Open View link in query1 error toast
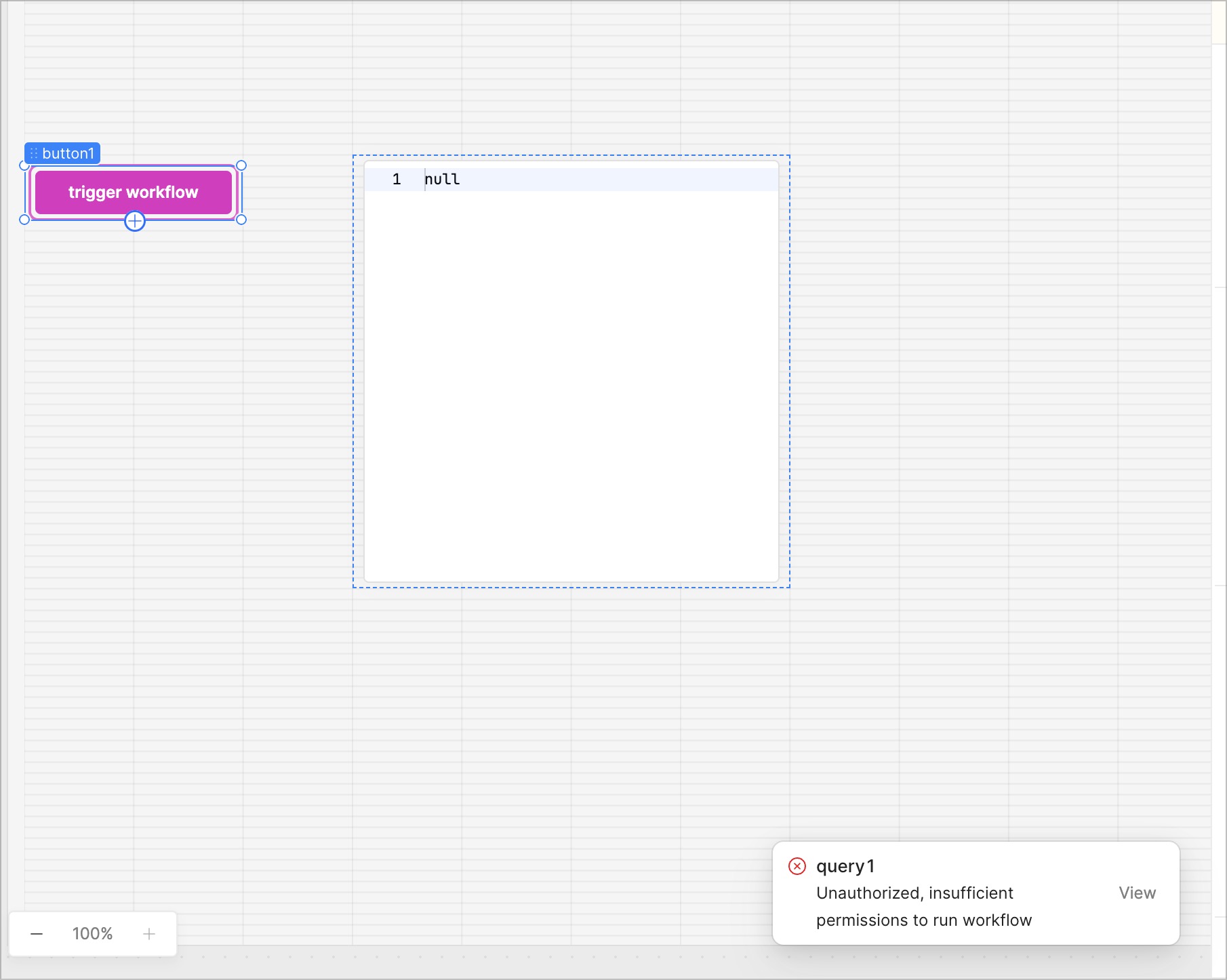The height and width of the screenshot is (980, 1227). coord(1137,893)
